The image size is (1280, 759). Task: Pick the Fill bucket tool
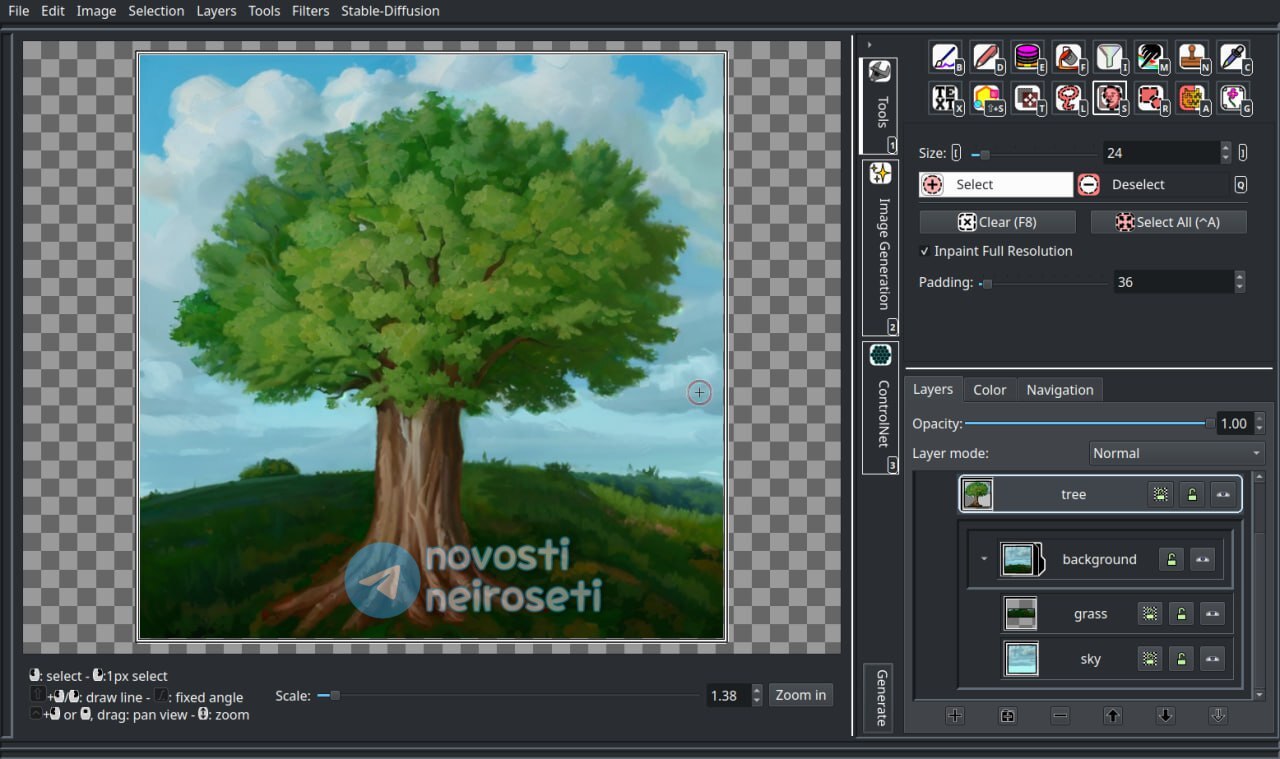click(1067, 57)
